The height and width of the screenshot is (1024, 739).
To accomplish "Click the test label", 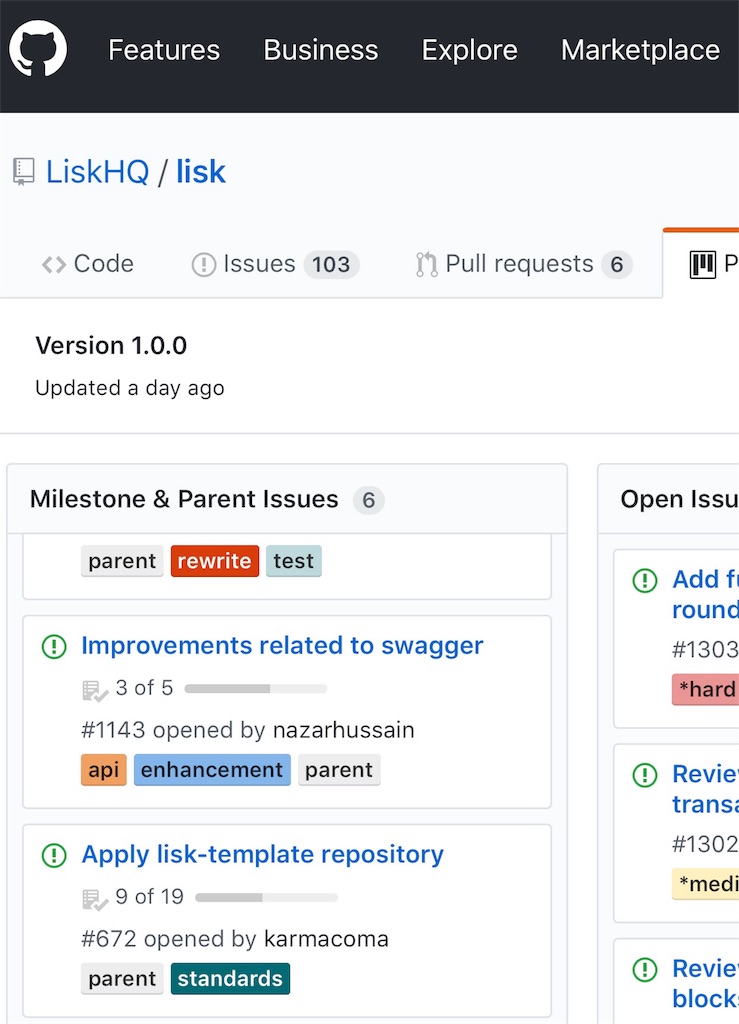I will (294, 561).
